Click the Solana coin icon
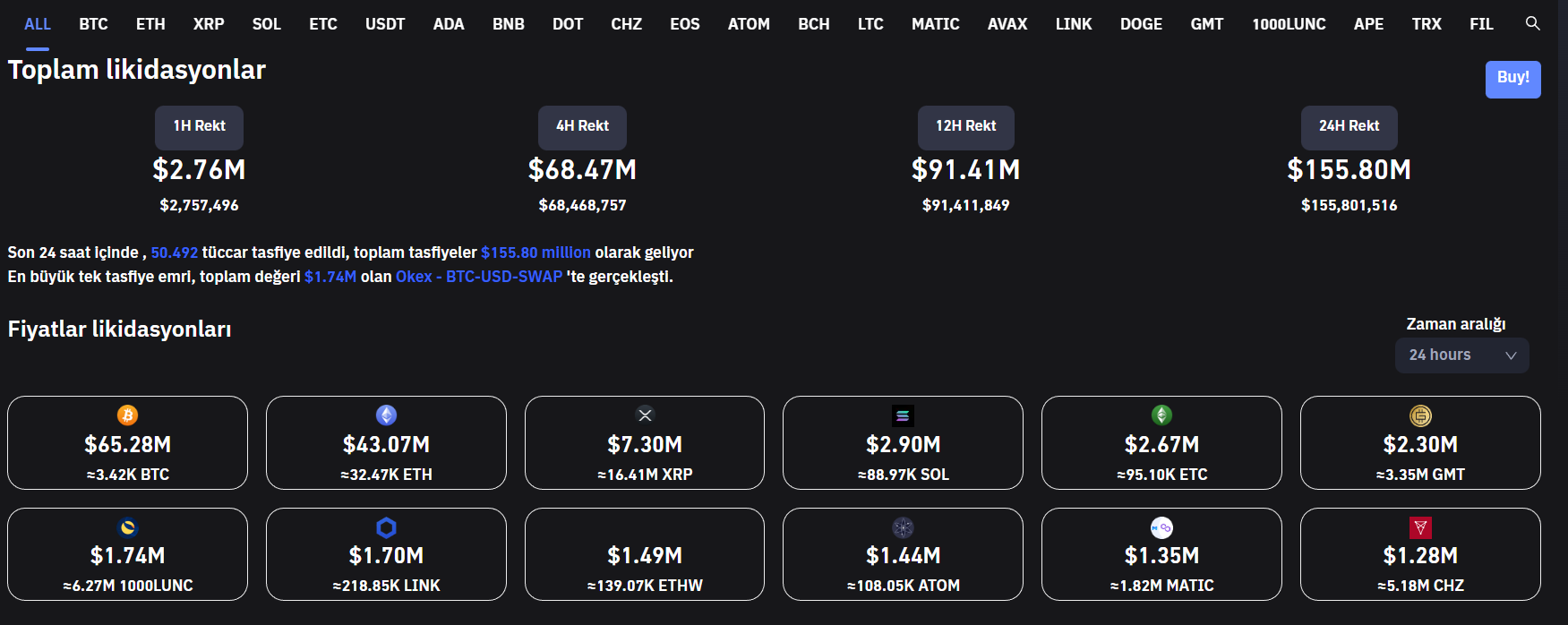This screenshot has width=1568, height=625. (x=903, y=415)
